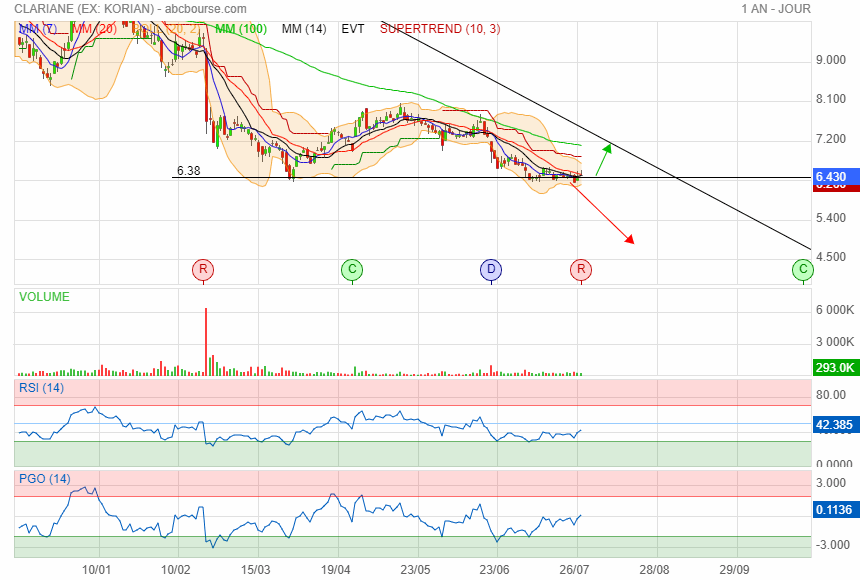Click the 10/01 date label
Viewport: 860px width, 580px height.
point(97,570)
